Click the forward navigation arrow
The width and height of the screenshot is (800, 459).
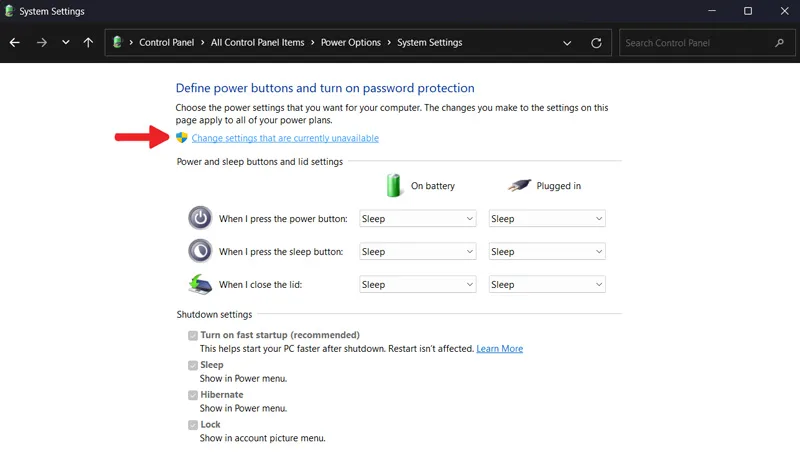[x=41, y=43]
